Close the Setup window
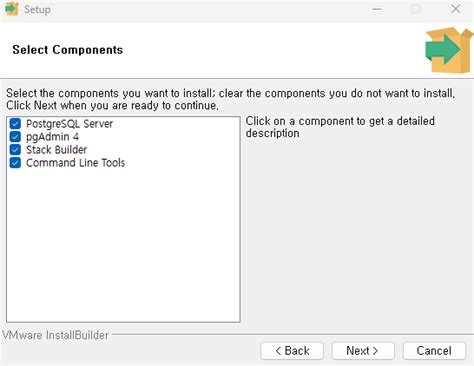This screenshot has width=474, height=366. click(455, 9)
